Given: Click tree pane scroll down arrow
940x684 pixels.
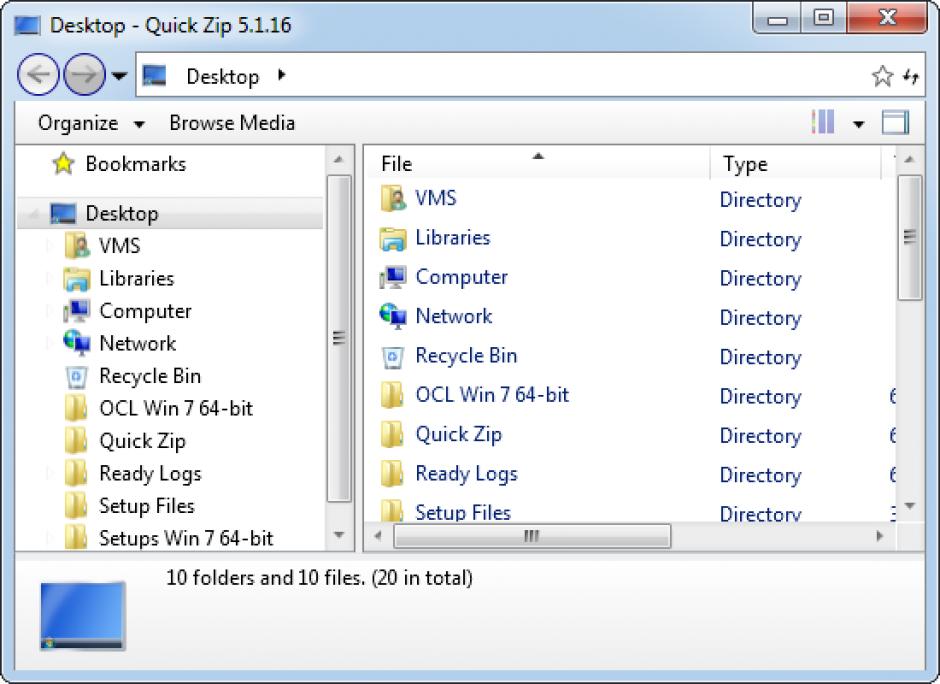Looking at the screenshot, I should point(339,535).
